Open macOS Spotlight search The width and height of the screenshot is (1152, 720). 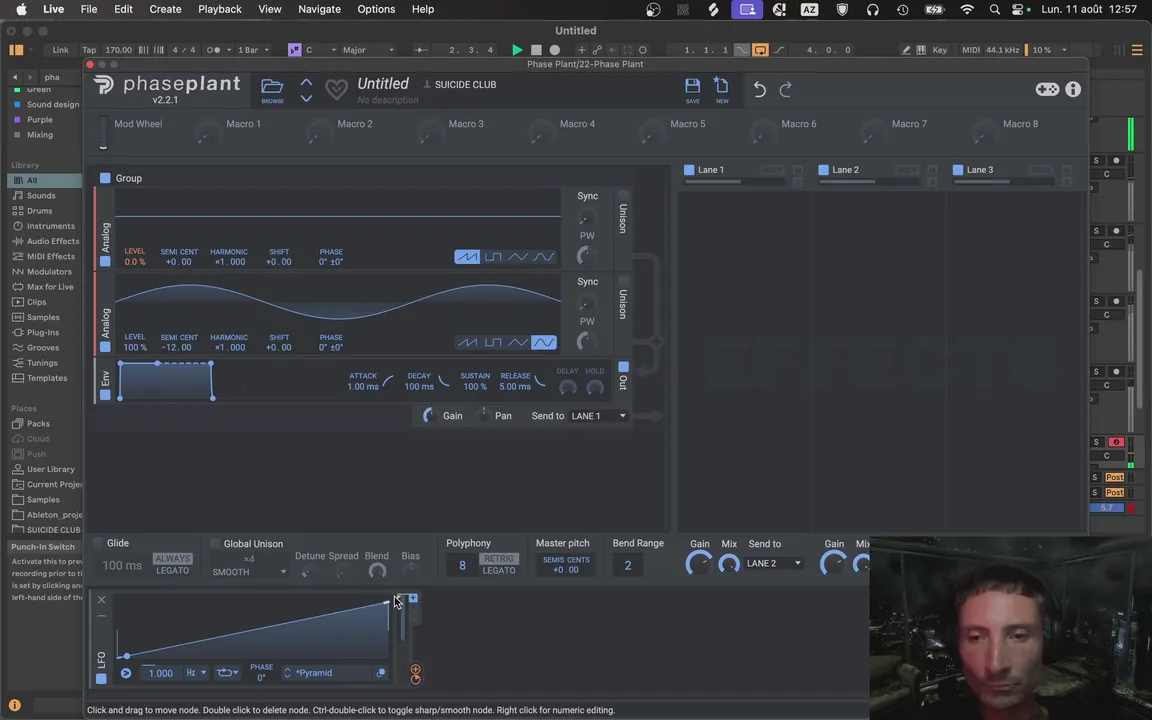tap(994, 10)
